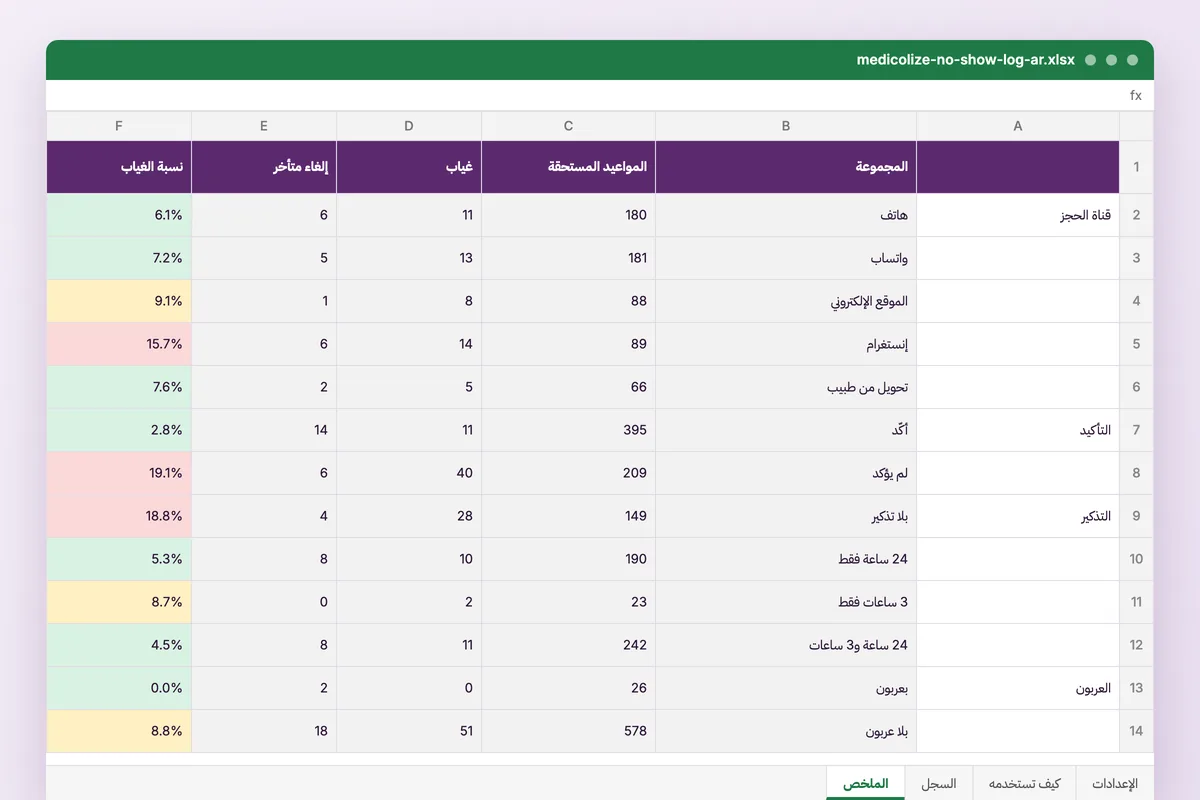Click the نسبة الغياب header cell
Screen dimensions: 1200x800
pos(119,167)
